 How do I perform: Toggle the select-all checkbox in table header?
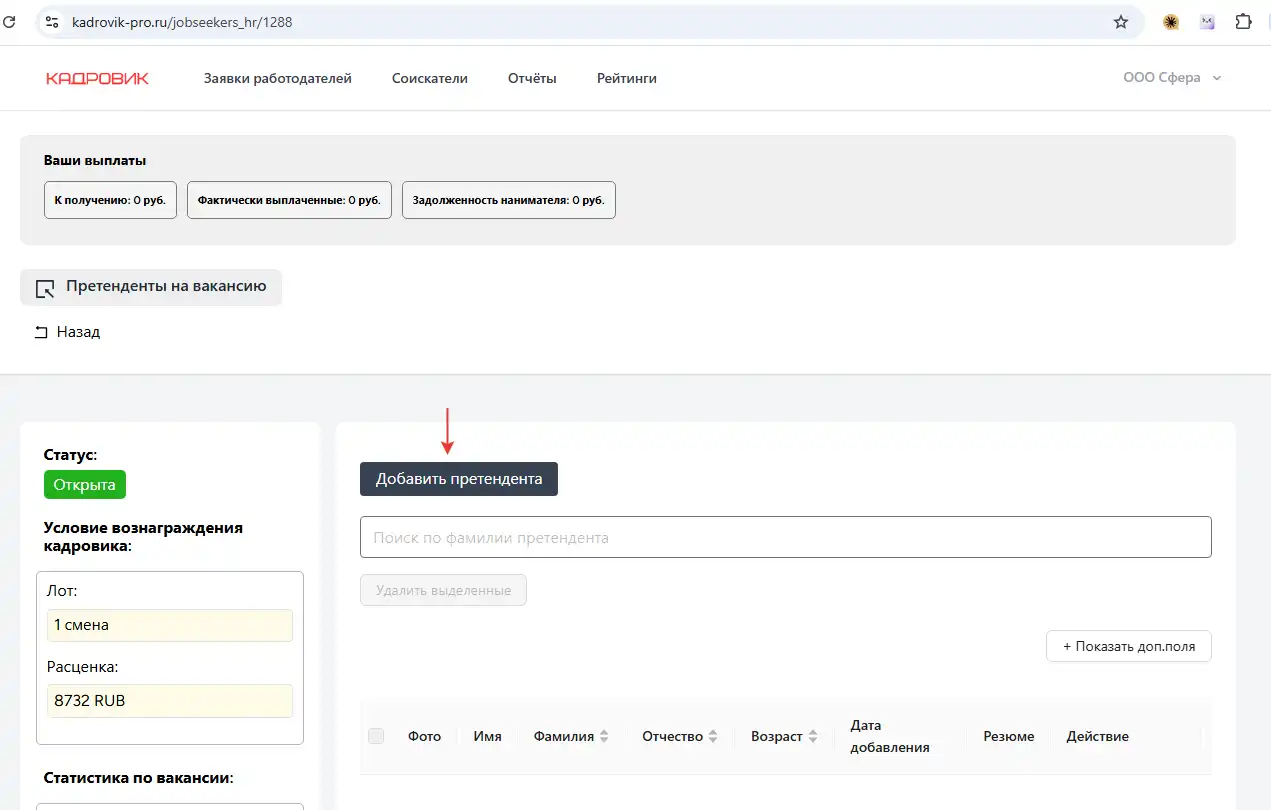click(x=376, y=736)
